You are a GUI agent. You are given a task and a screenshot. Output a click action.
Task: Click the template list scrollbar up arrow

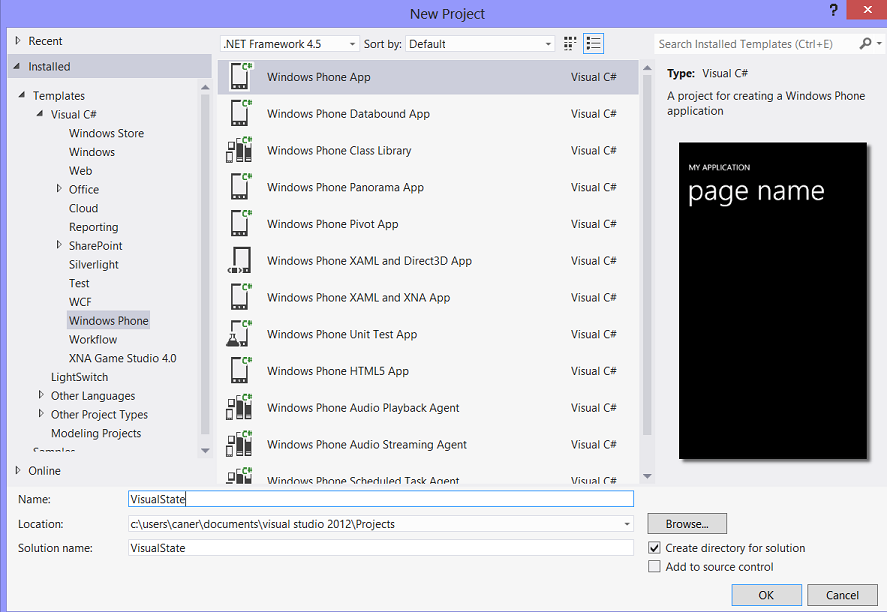(648, 68)
